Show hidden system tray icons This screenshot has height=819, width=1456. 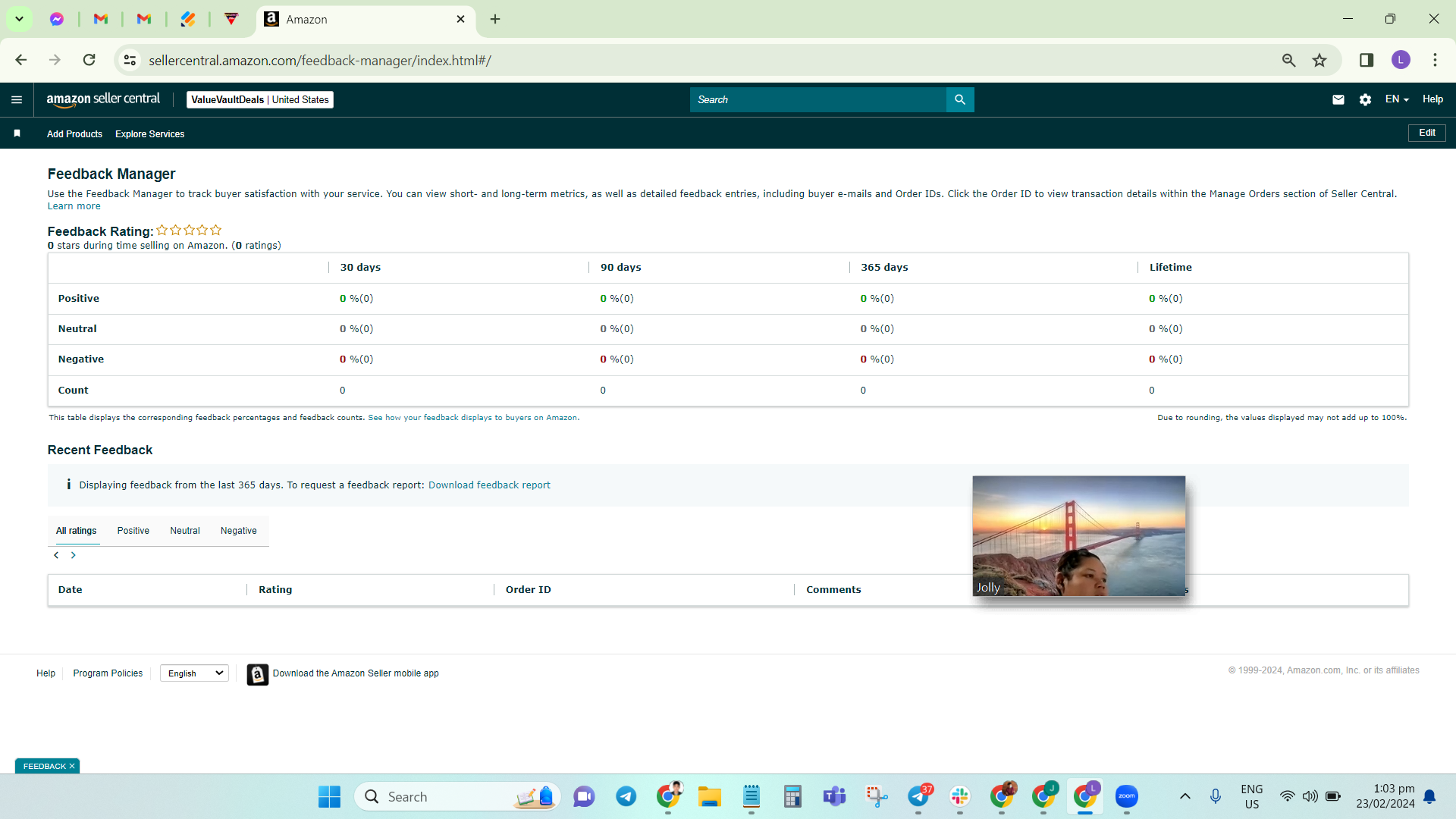[1185, 796]
